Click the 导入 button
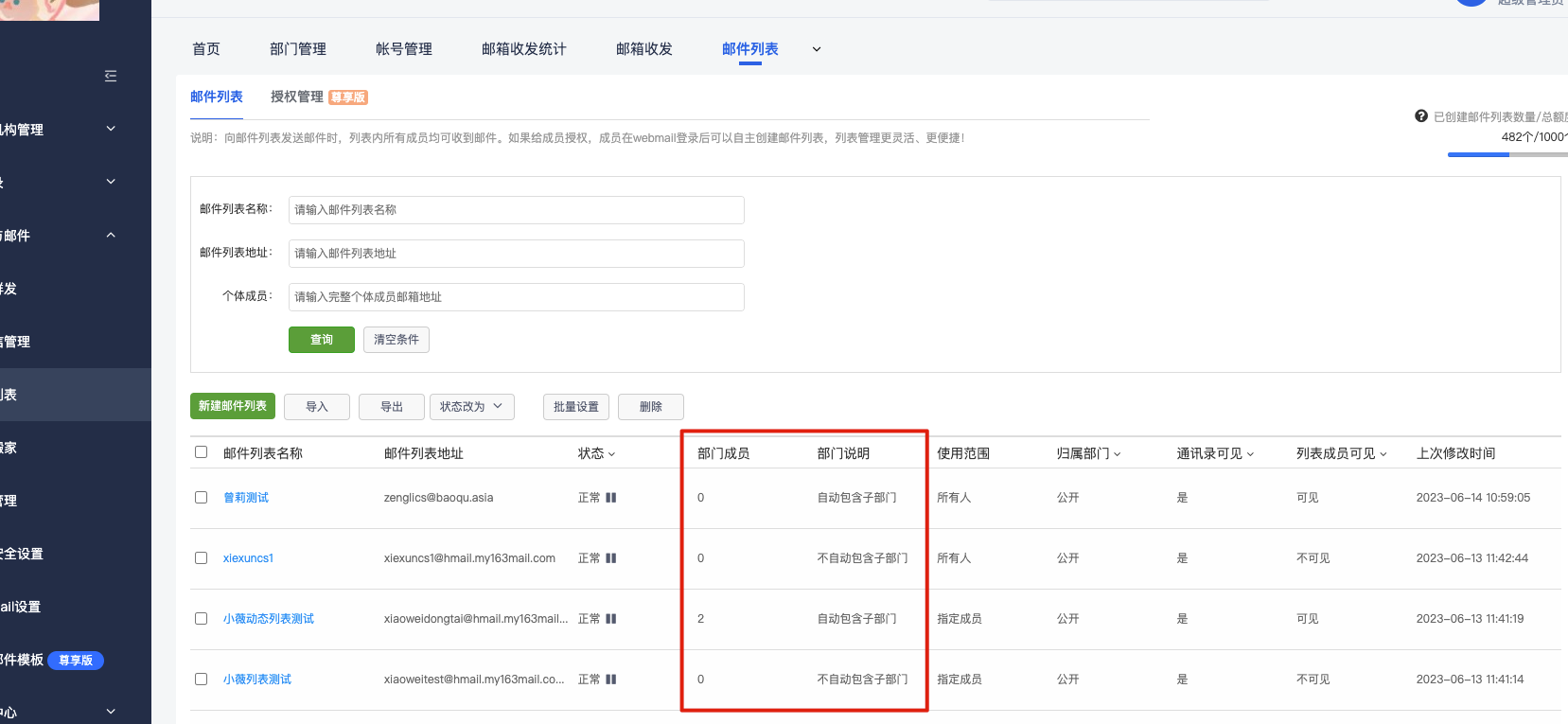 (317, 407)
